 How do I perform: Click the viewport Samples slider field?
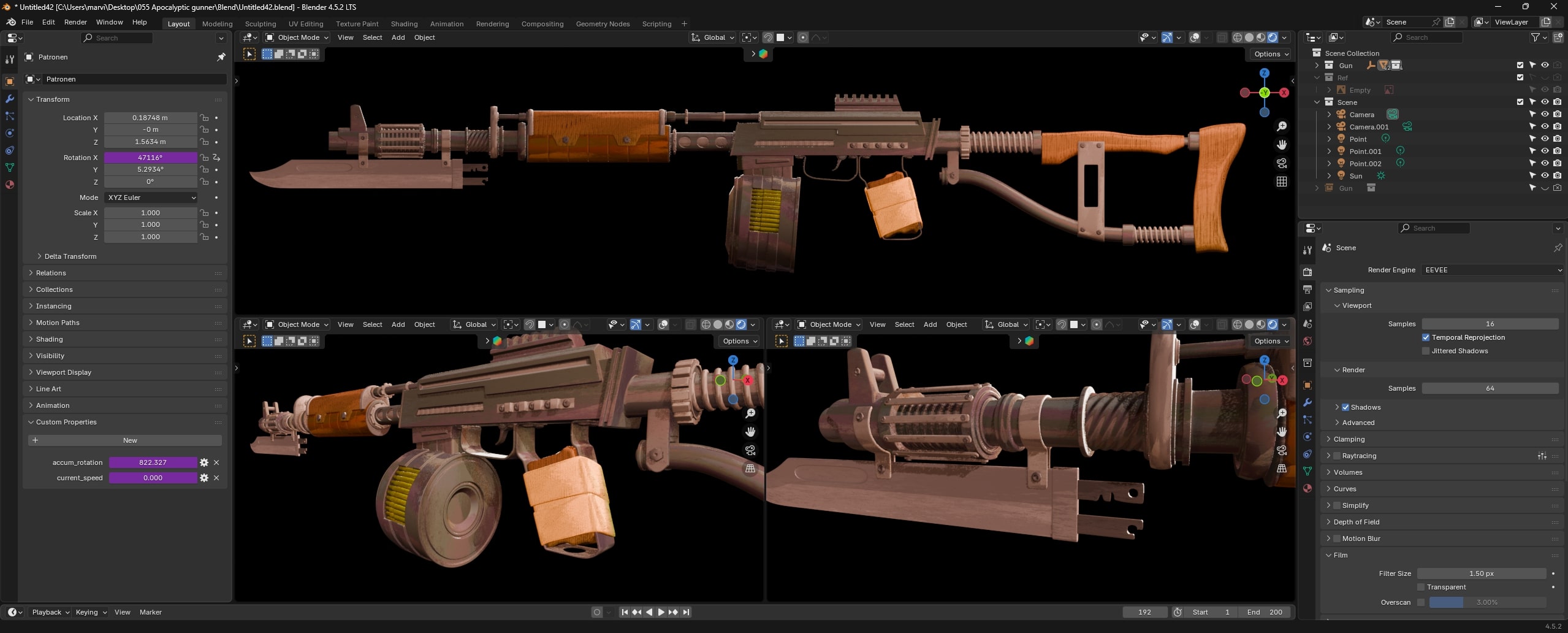1490,324
